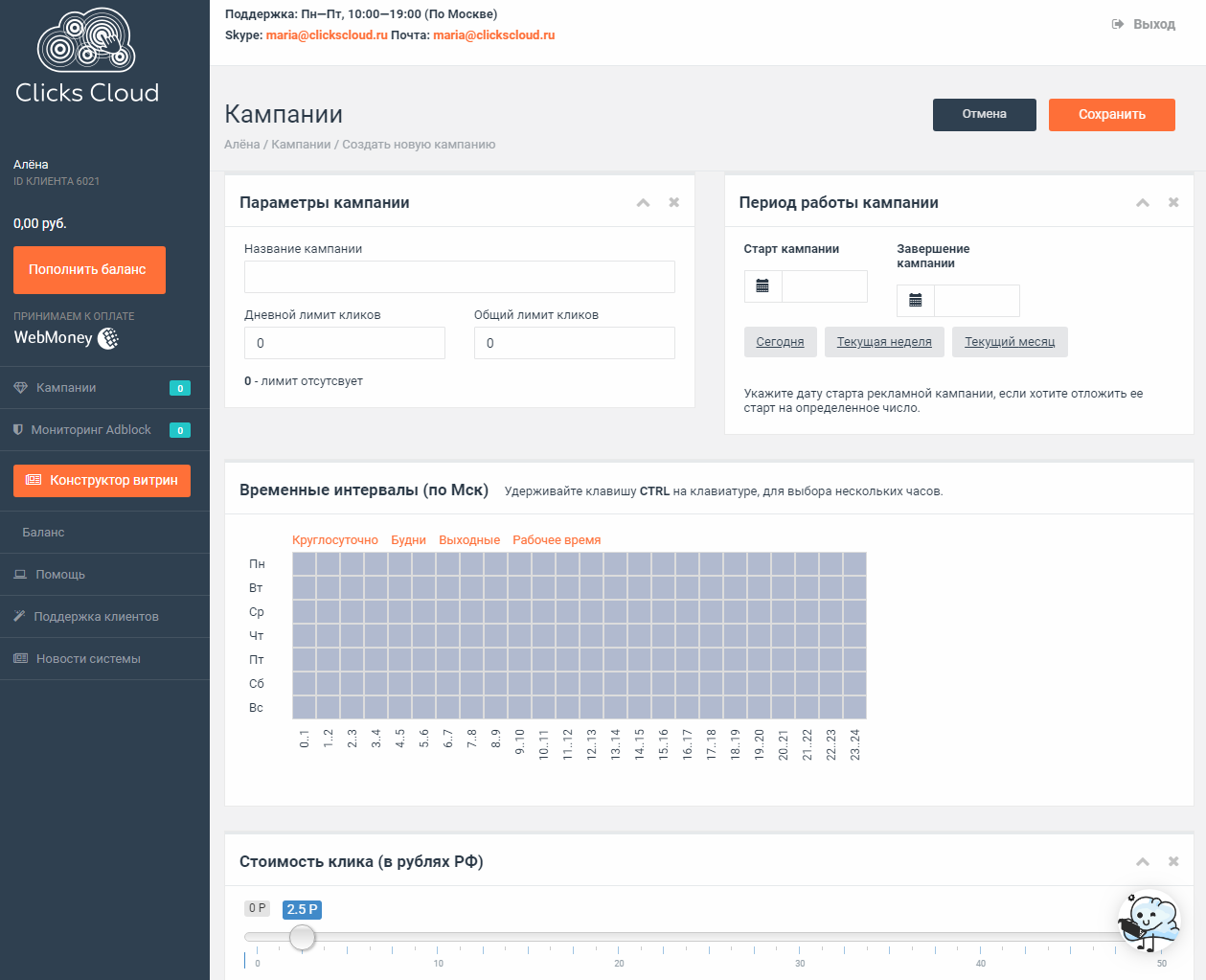Select the Круглосуточно time preset

335,540
